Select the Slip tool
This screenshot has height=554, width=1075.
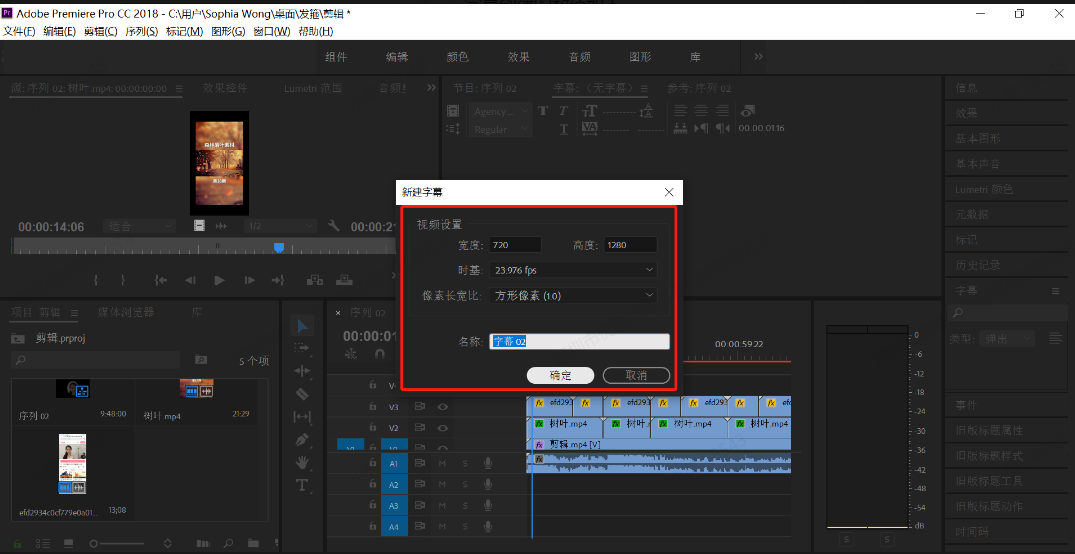pos(302,417)
